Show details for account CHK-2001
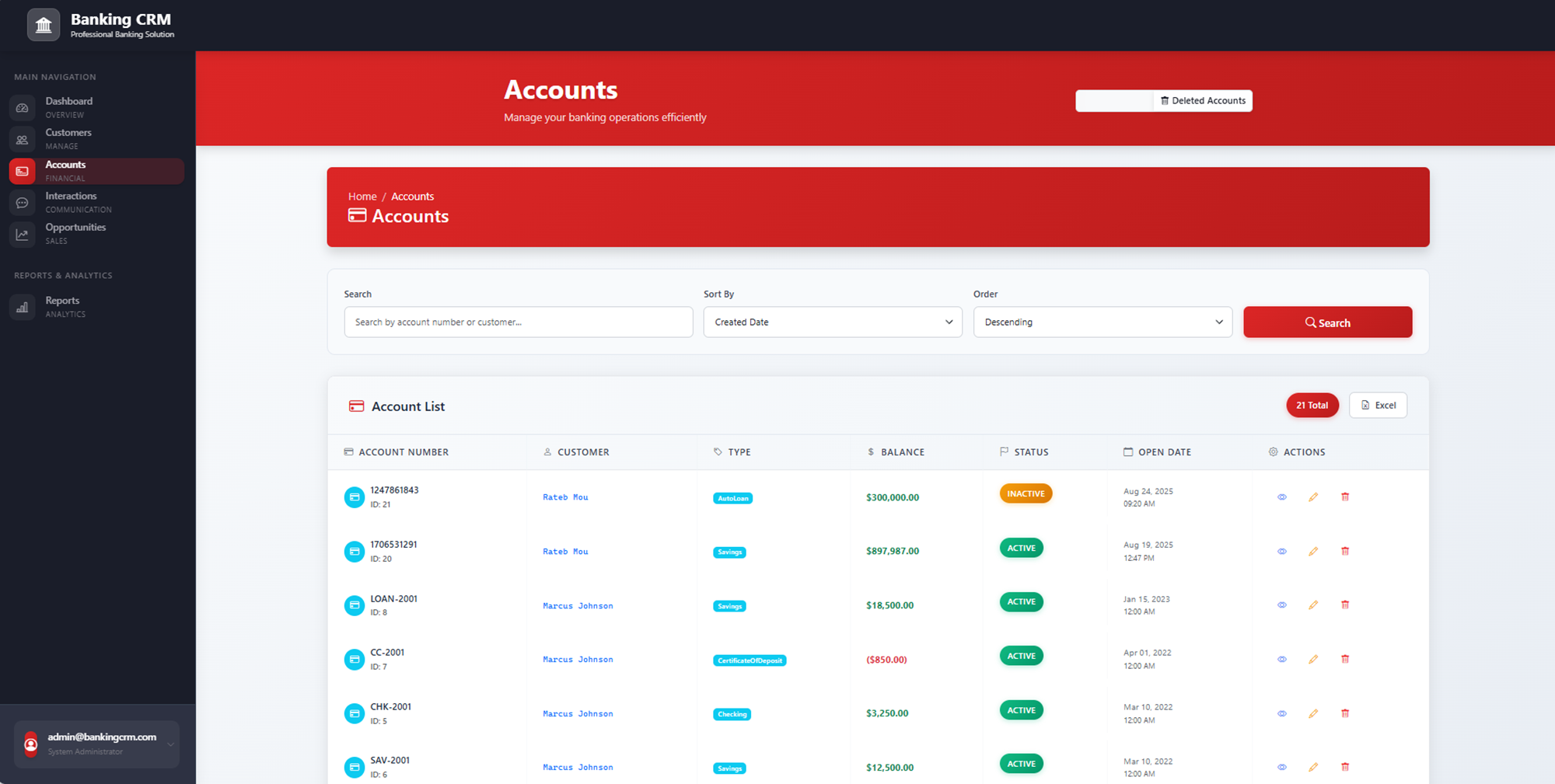1555x784 pixels. pos(1281,713)
